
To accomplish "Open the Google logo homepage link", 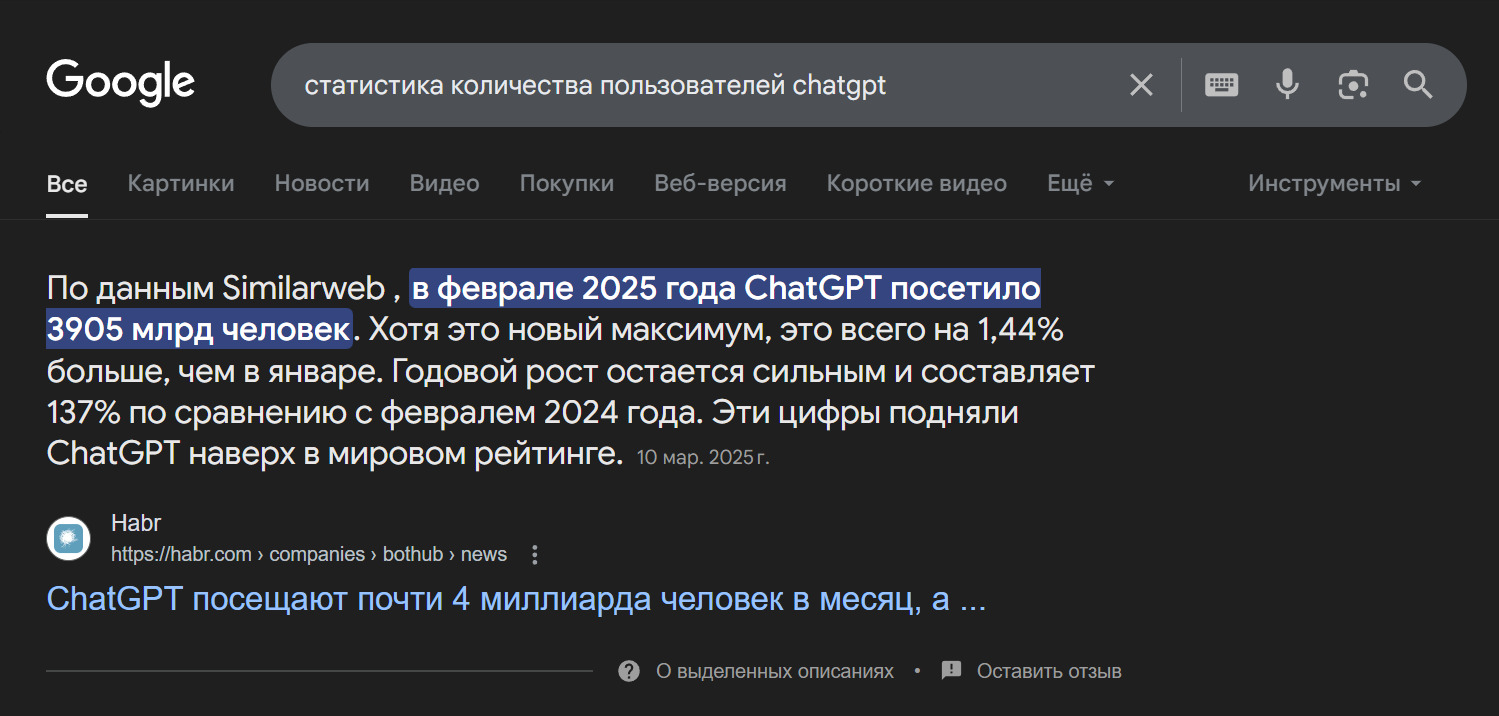I will (x=121, y=84).
